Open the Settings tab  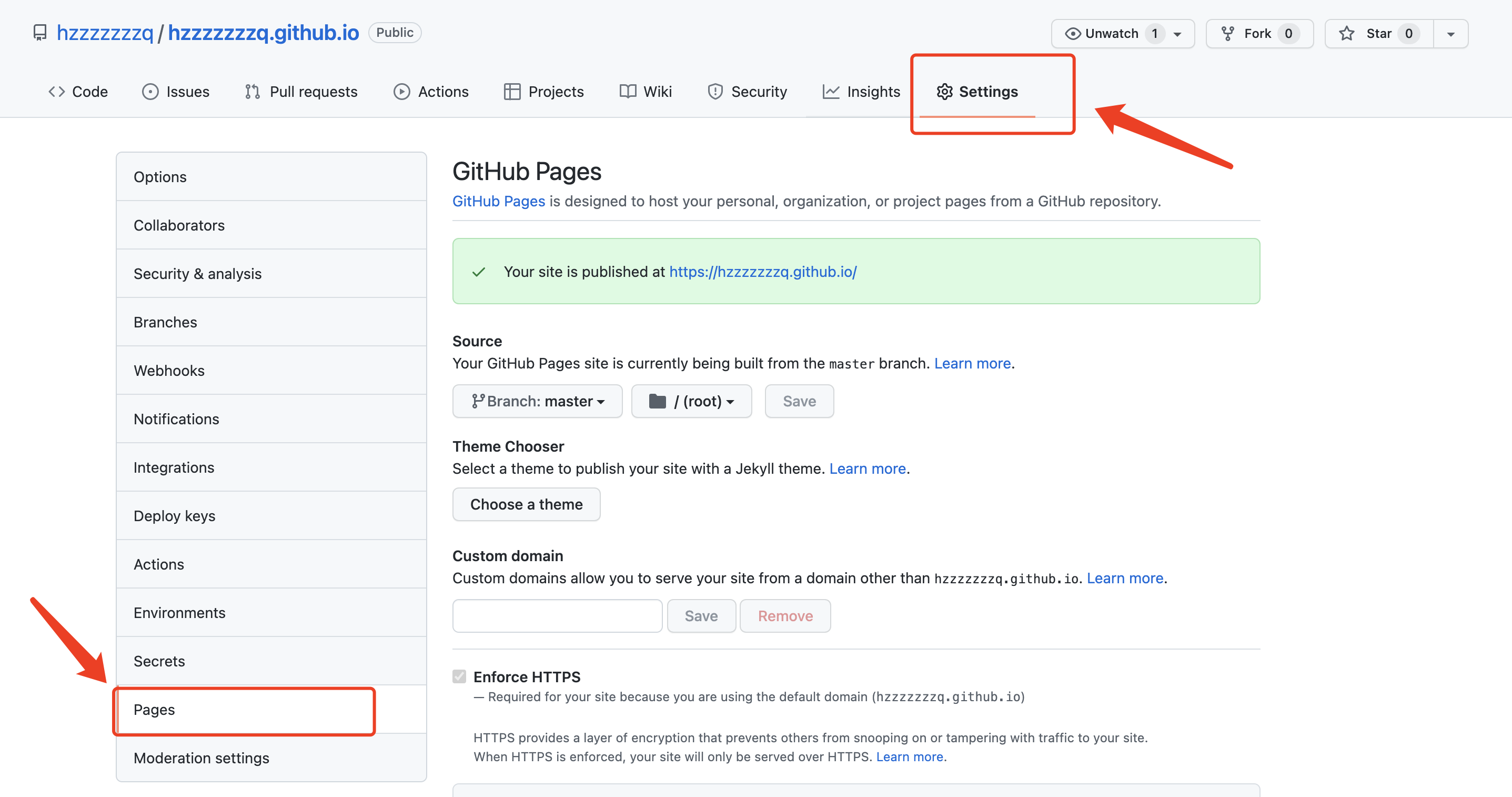pos(977,92)
